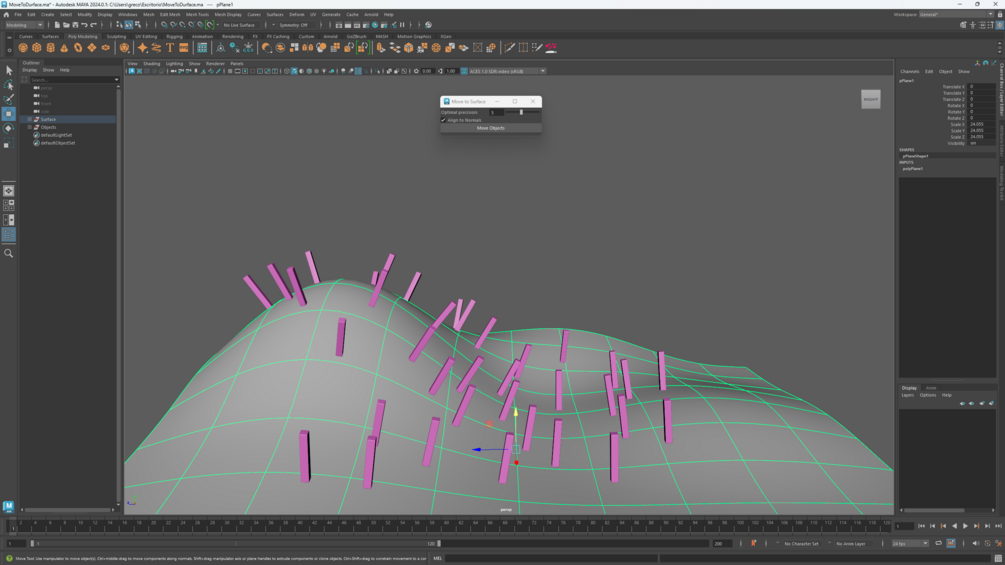
Task: Expand the Surface node in Outliner
Action: [x=29, y=119]
